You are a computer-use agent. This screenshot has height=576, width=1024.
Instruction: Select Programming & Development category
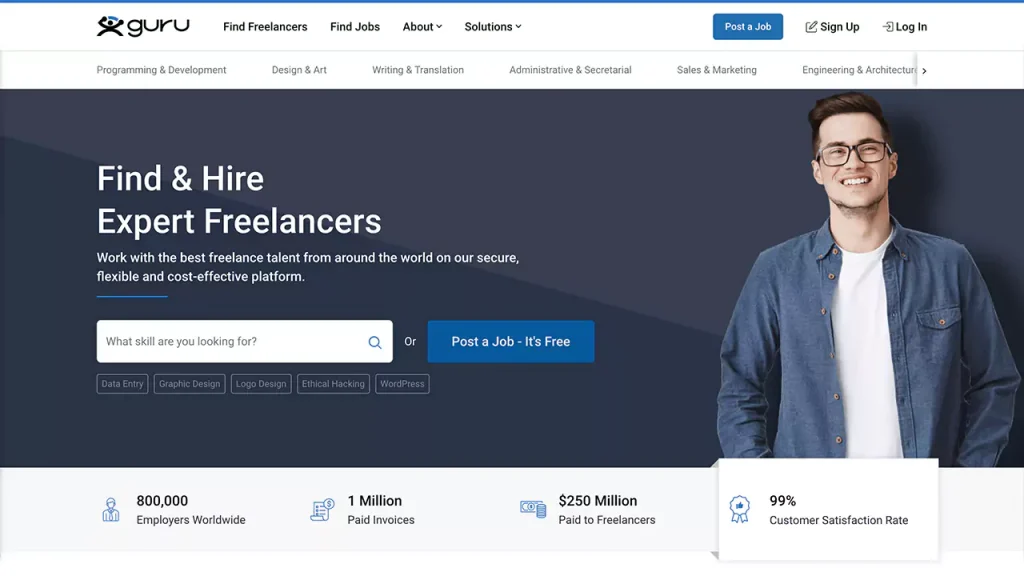[161, 70]
